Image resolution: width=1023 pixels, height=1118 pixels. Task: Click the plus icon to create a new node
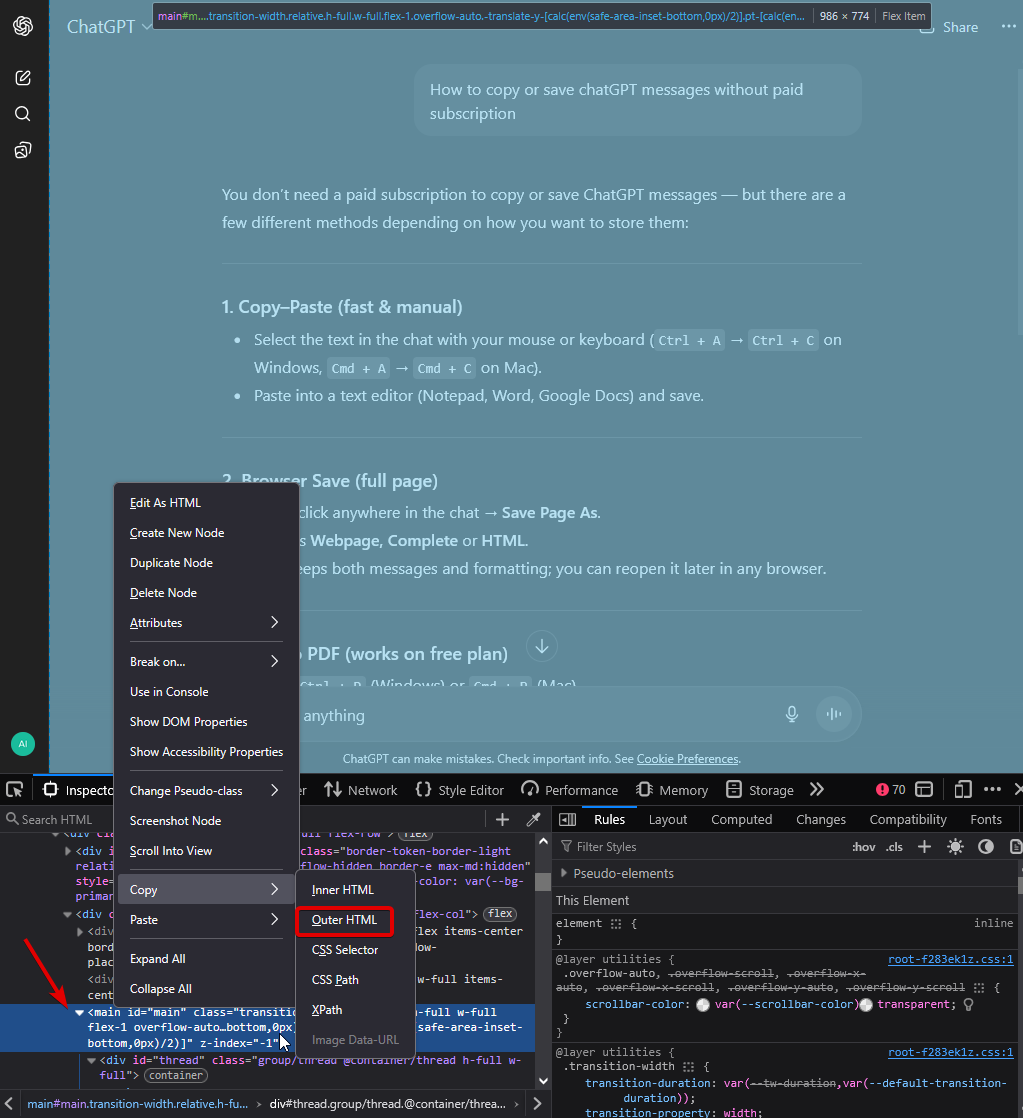pyautogui.click(x=503, y=819)
